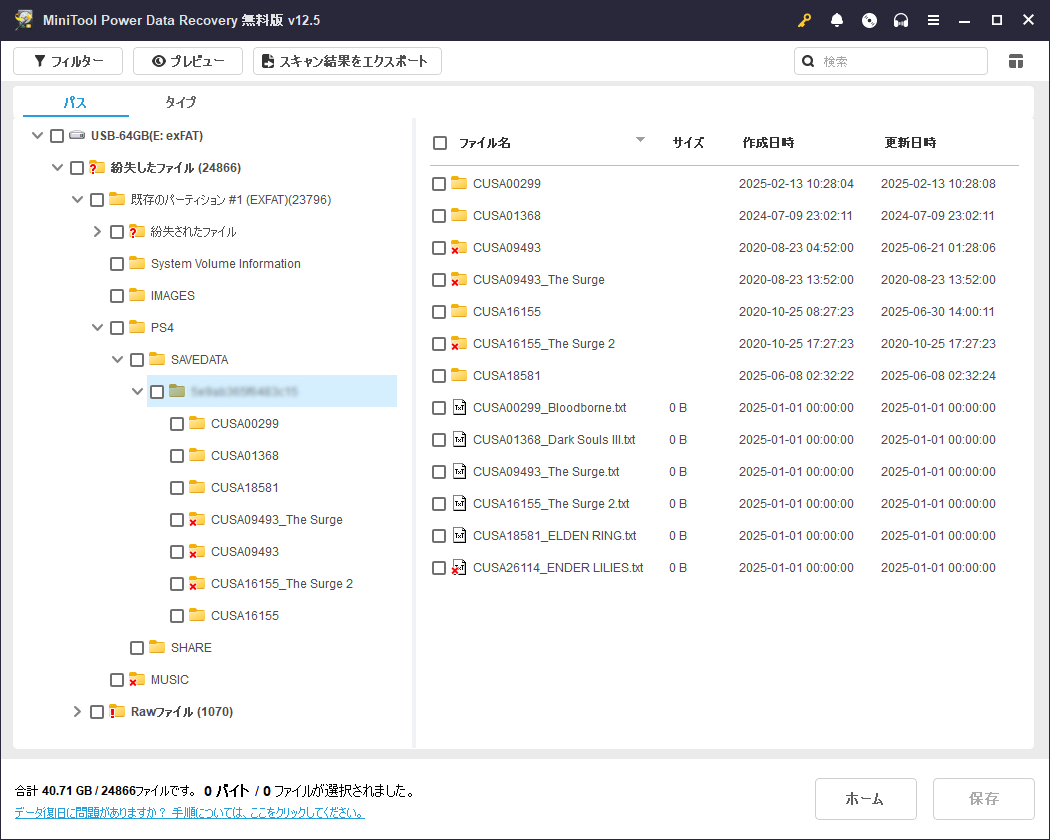Select CUSA18581 folder in tree
Image resolution: width=1050 pixels, height=840 pixels.
(244, 488)
